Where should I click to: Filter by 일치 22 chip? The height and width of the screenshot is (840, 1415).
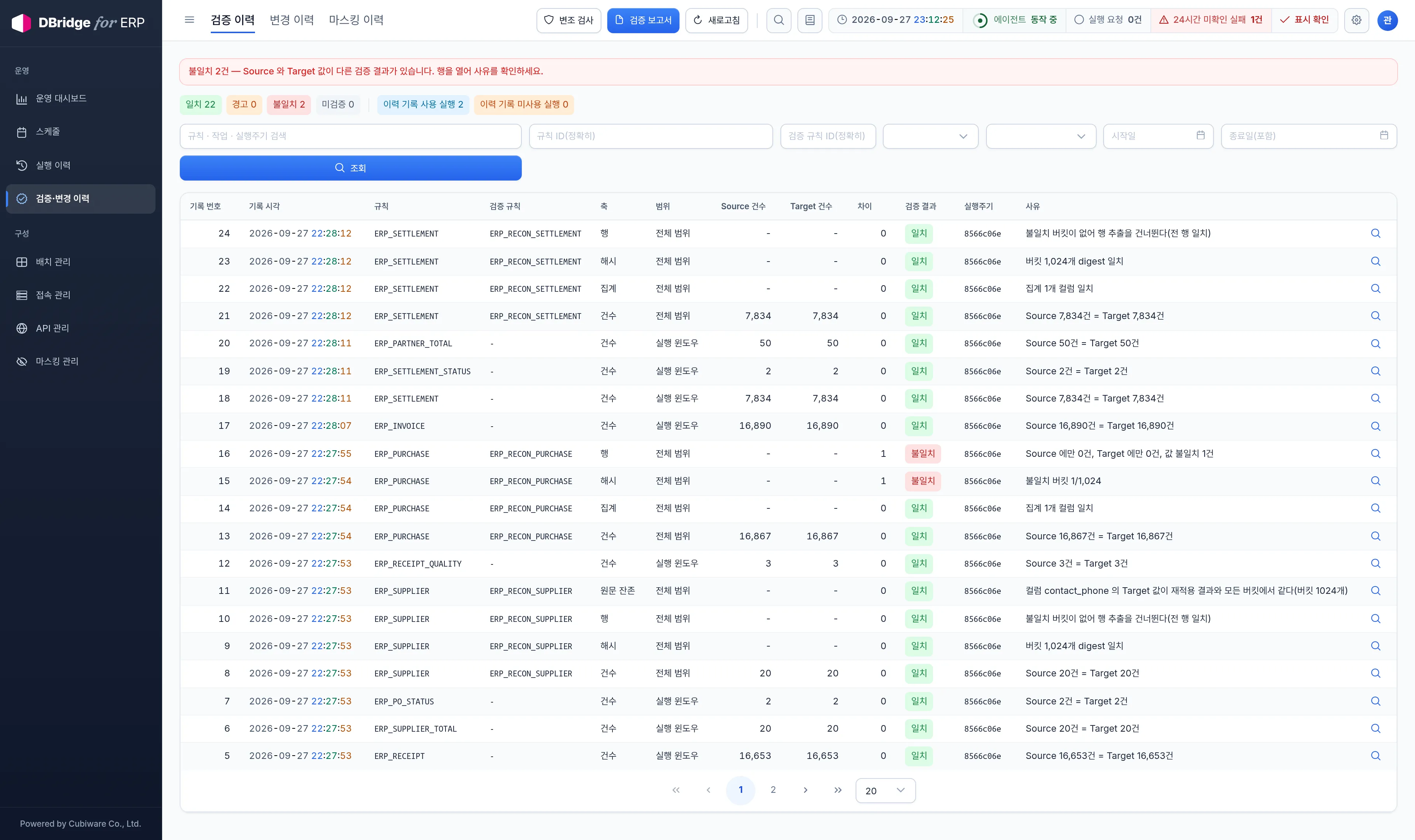(200, 105)
